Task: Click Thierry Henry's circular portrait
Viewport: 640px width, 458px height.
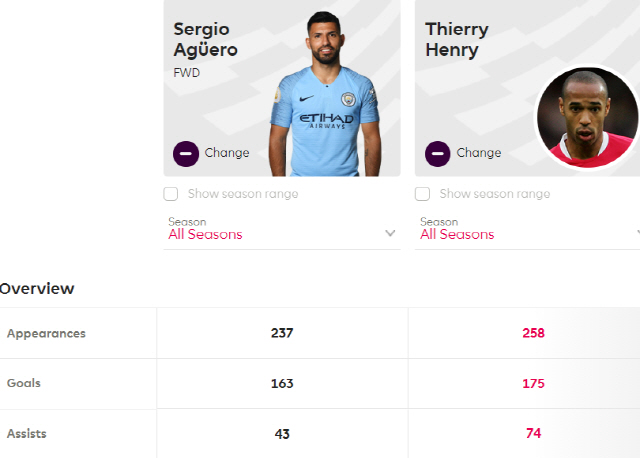Action: pos(587,117)
